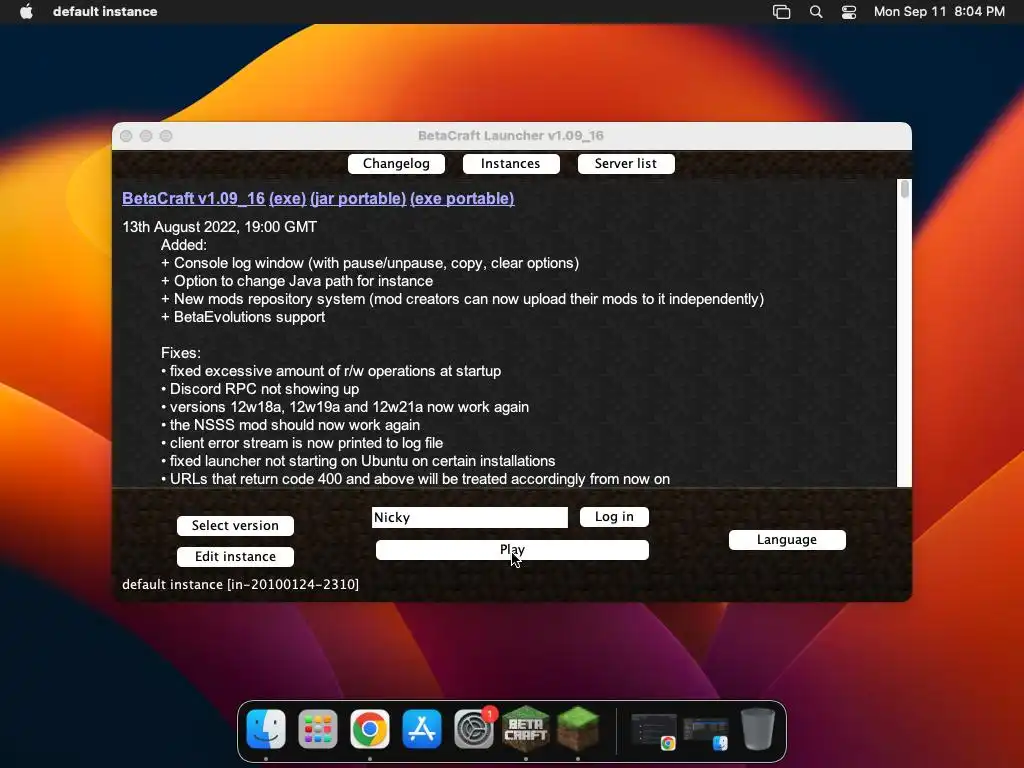Viewport: 1024px width, 768px height.
Task: Open Spotlight search in menu bar
Action: tap(816, 11)
